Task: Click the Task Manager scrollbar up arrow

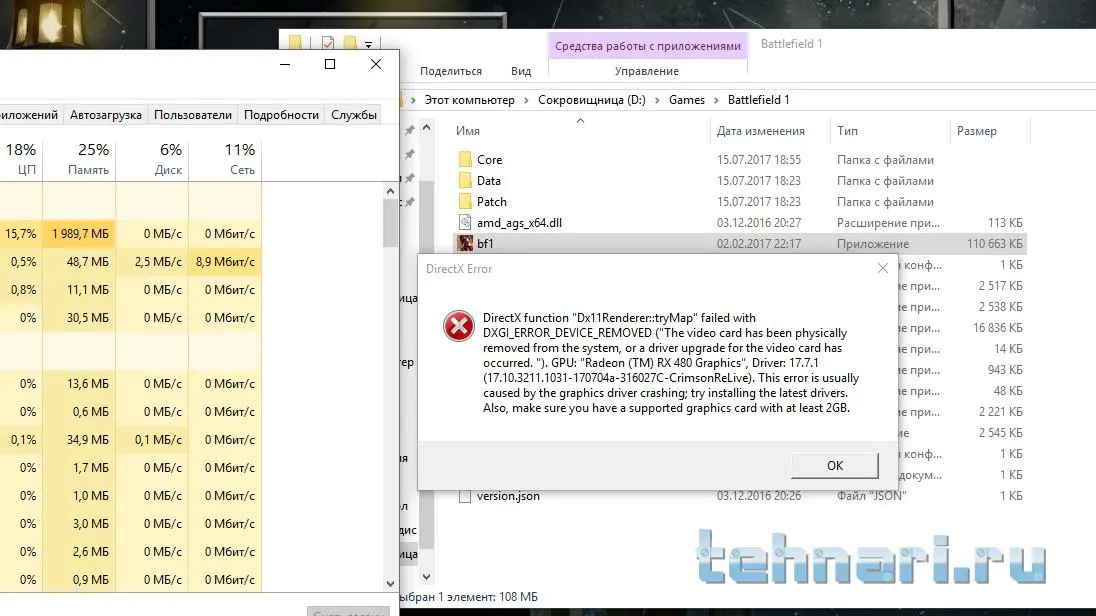Action: pyautogui.click(x=390, y=191)
